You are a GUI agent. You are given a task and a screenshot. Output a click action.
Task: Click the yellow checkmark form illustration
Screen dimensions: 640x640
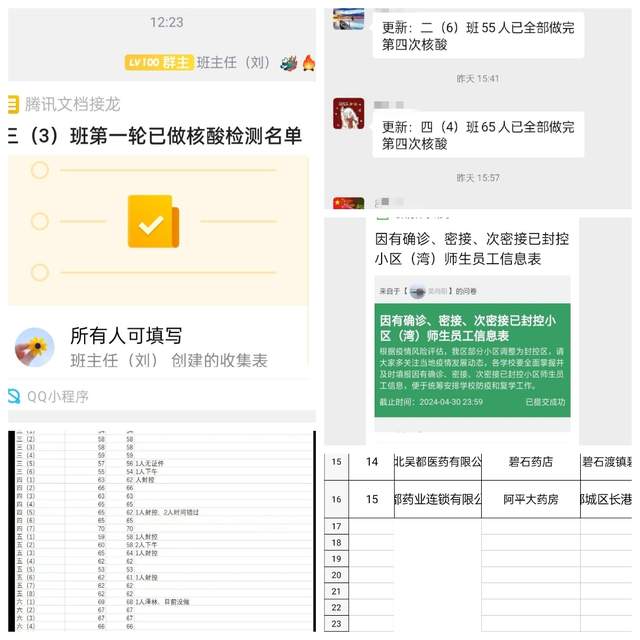(x=153, y=221)
